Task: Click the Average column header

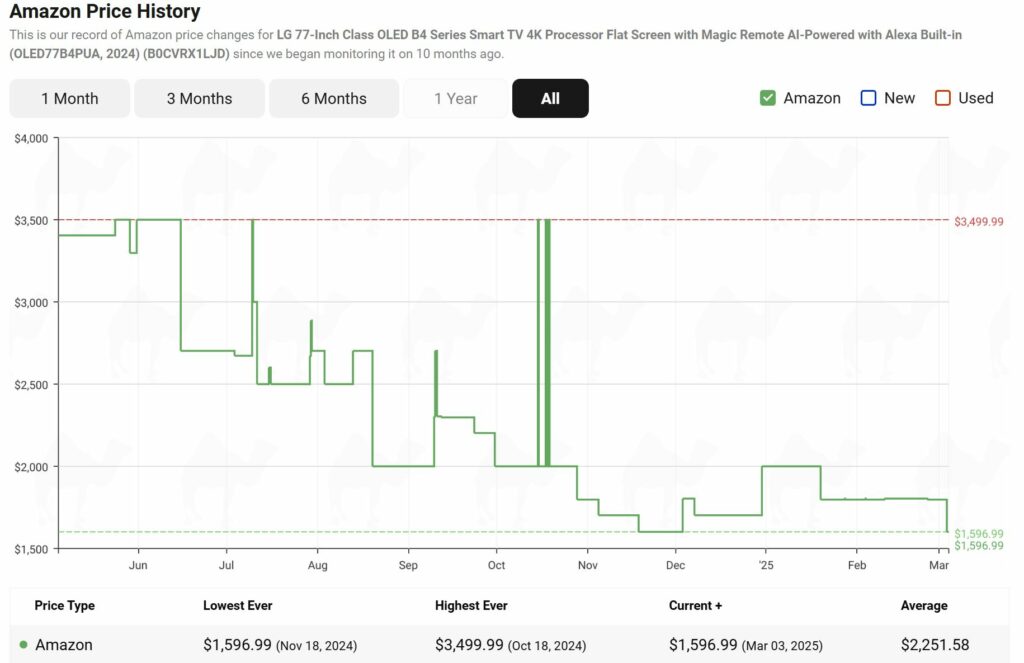Action: (x=923, y=605)
